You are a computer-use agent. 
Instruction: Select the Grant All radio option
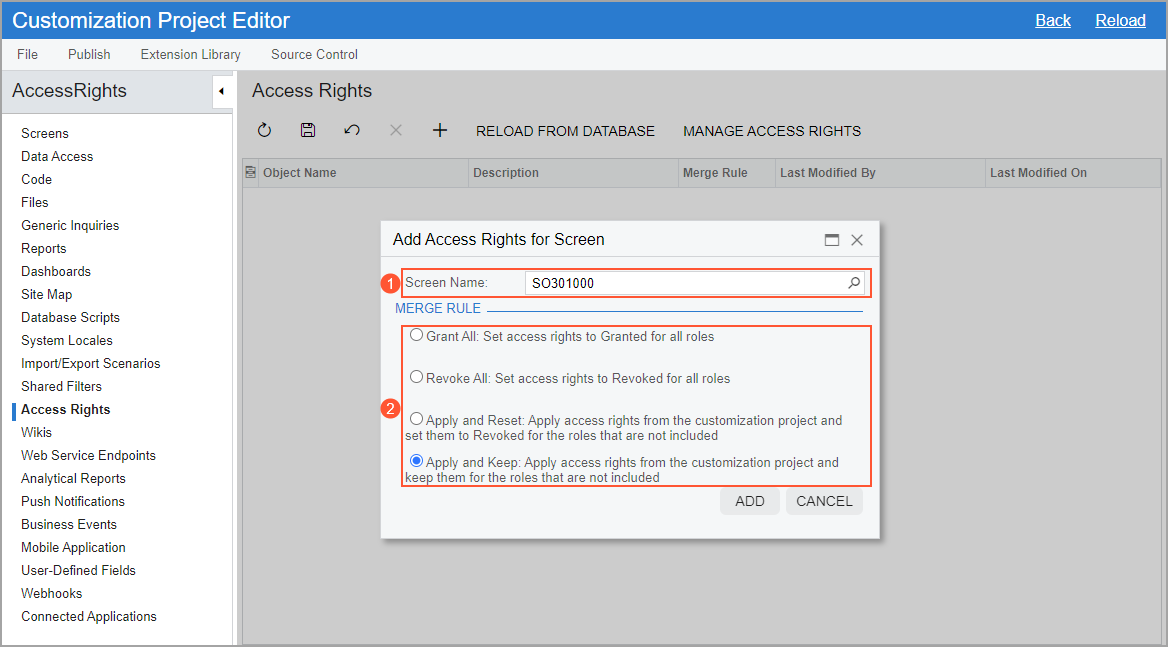coord(416,336)
